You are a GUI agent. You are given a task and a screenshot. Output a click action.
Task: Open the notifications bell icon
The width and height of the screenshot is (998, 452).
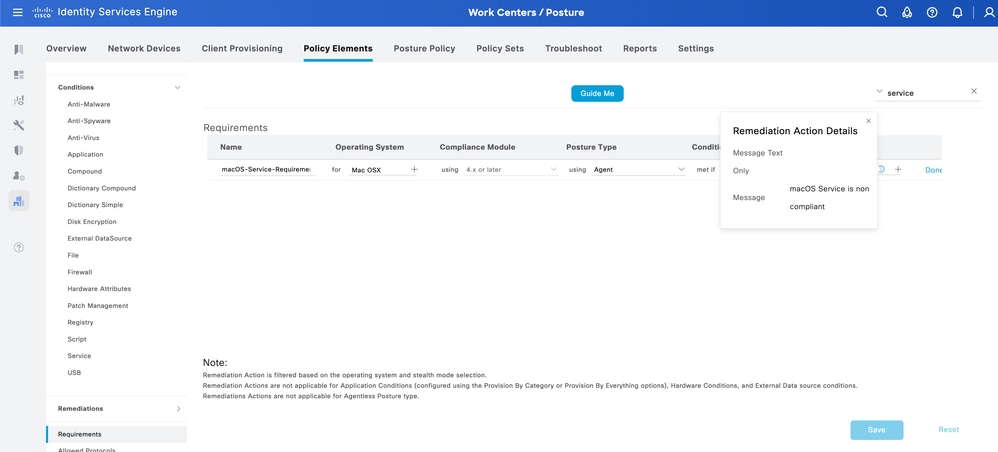957,12
